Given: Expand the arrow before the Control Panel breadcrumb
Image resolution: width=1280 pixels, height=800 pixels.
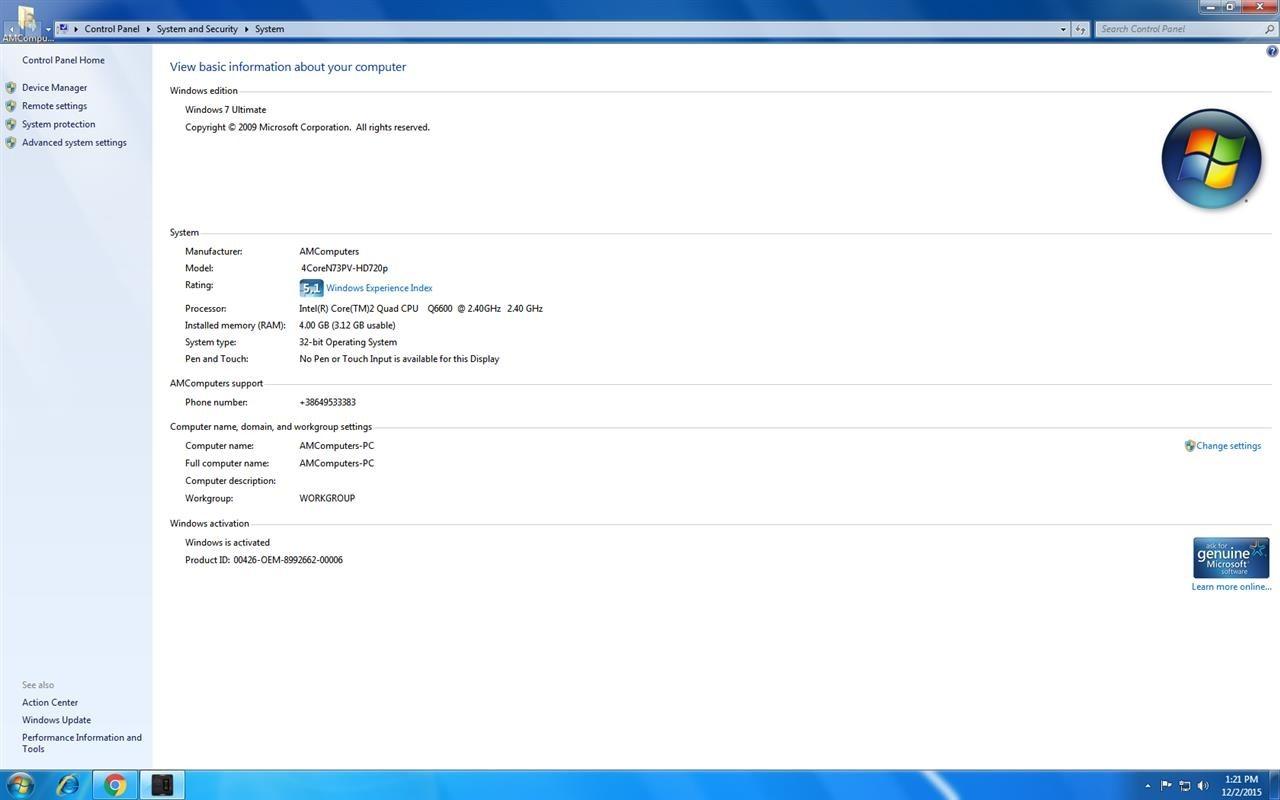Looking at the screenshot, I should coord(76,29).
